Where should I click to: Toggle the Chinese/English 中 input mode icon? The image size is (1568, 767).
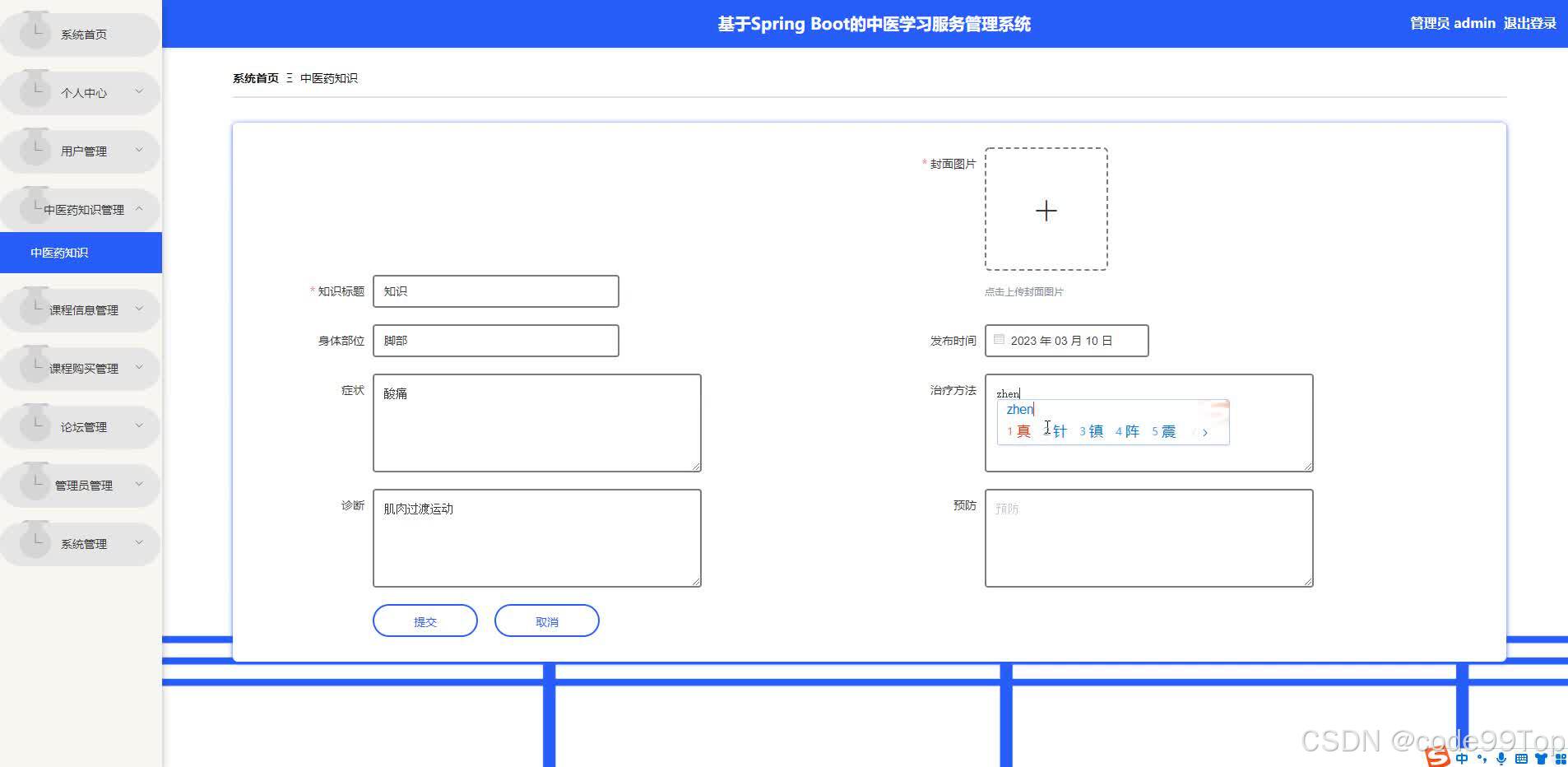(1462, 759)
